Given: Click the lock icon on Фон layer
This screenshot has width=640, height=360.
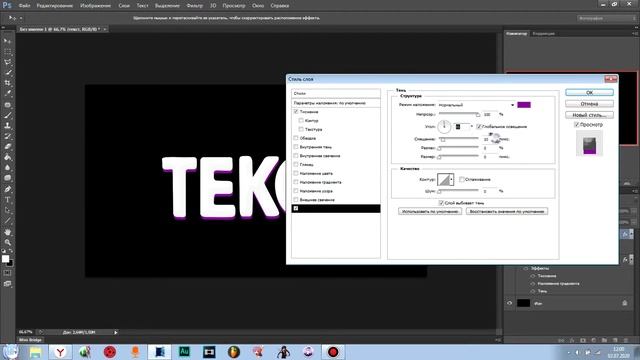Looking at the screenshot, I should (x=624, y=303).
